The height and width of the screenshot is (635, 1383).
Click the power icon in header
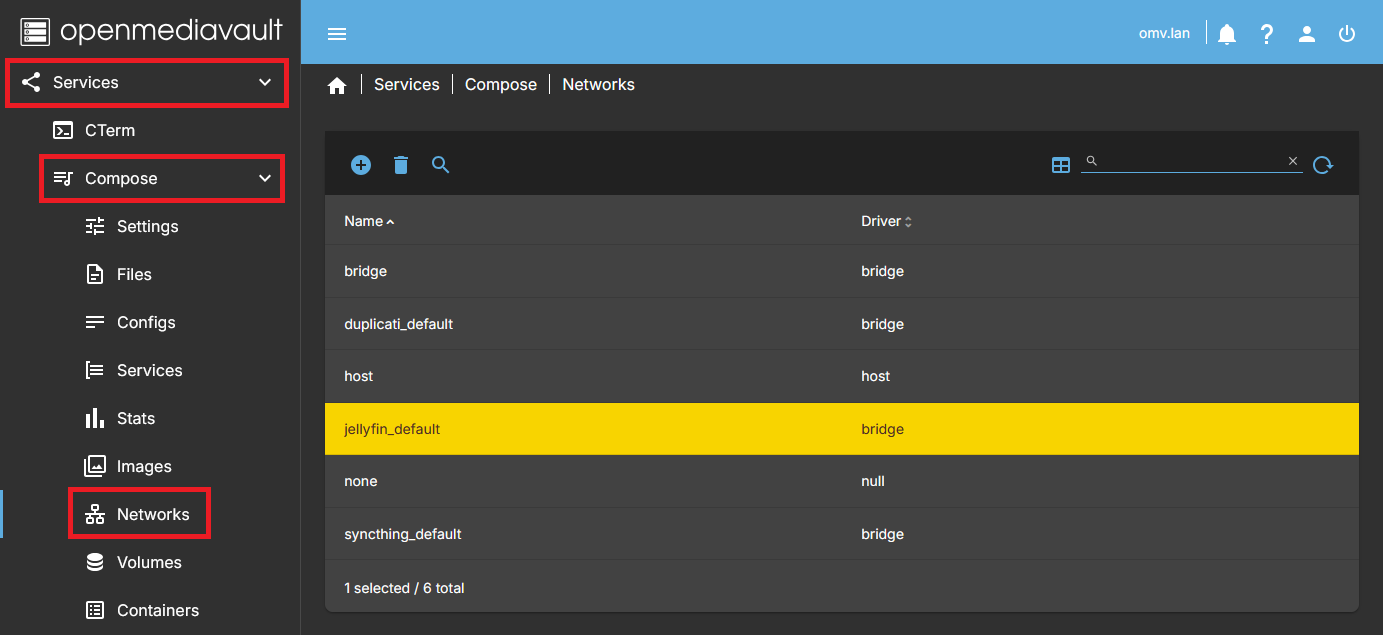click(1347, 34)
